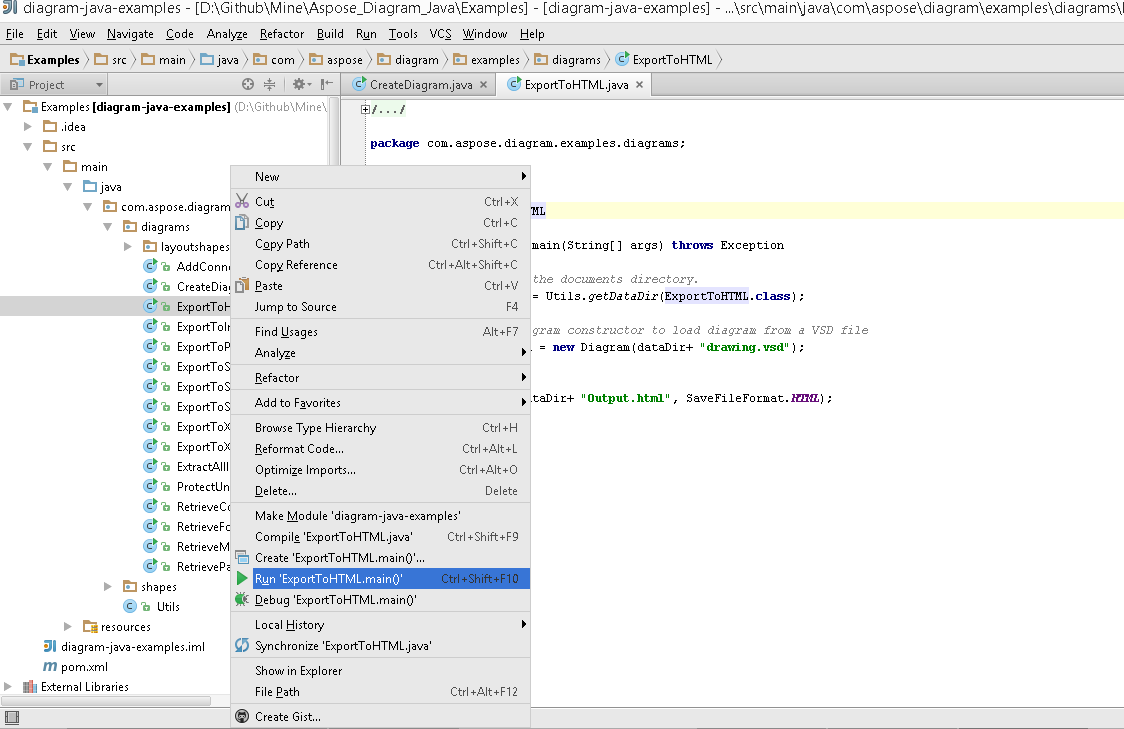Select Utils class in project tree

click(x=168, y=606)
